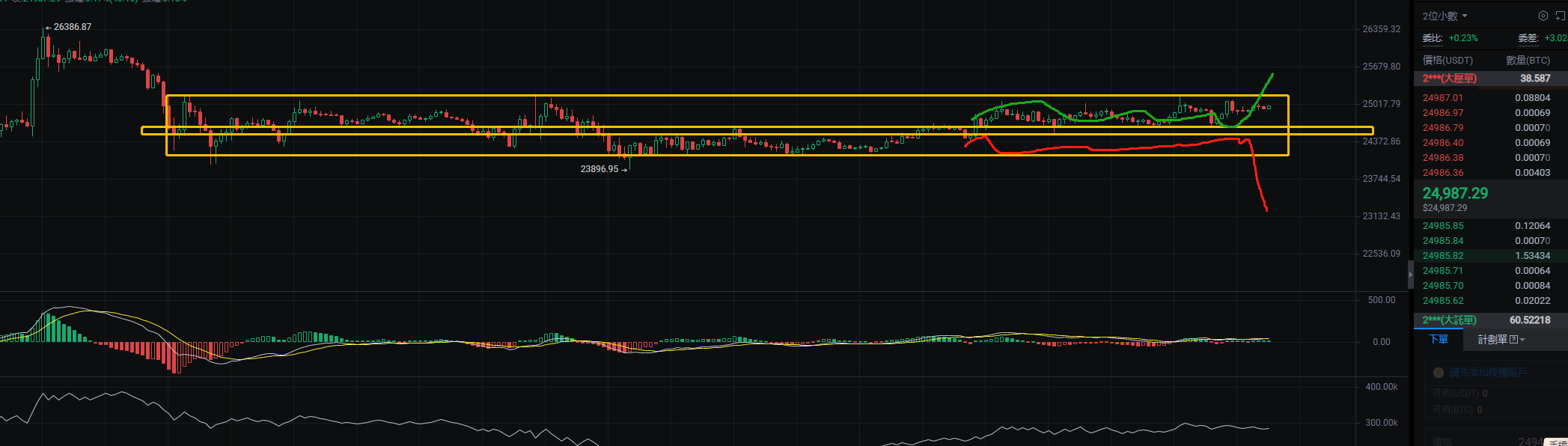Collapse the side panel with the arrow handle

[1411, 275]
